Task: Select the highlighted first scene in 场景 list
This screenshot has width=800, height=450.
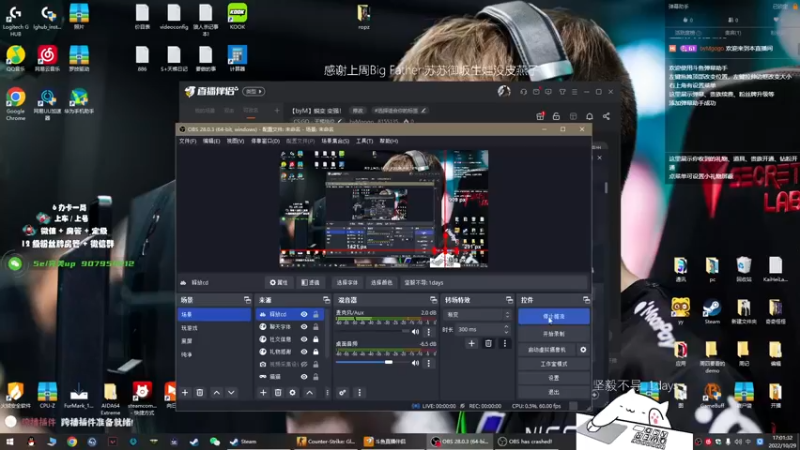Action: [x=214, y=314]
